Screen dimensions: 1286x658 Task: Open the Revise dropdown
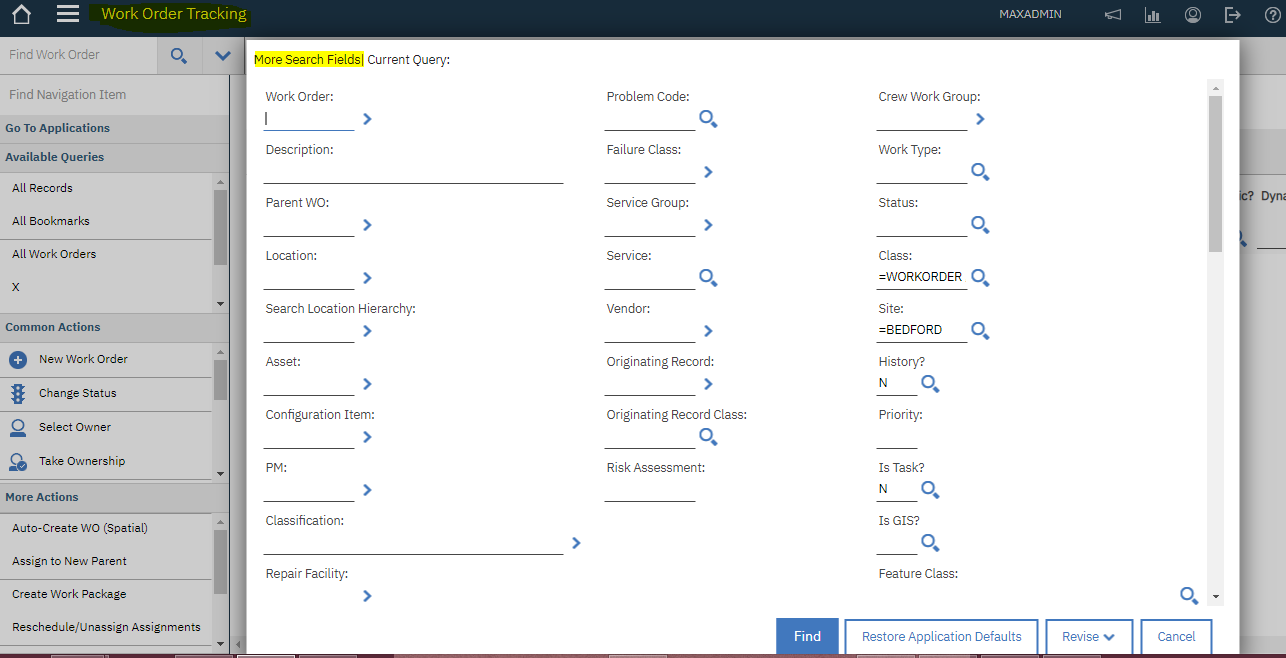tap(1088, 636)
